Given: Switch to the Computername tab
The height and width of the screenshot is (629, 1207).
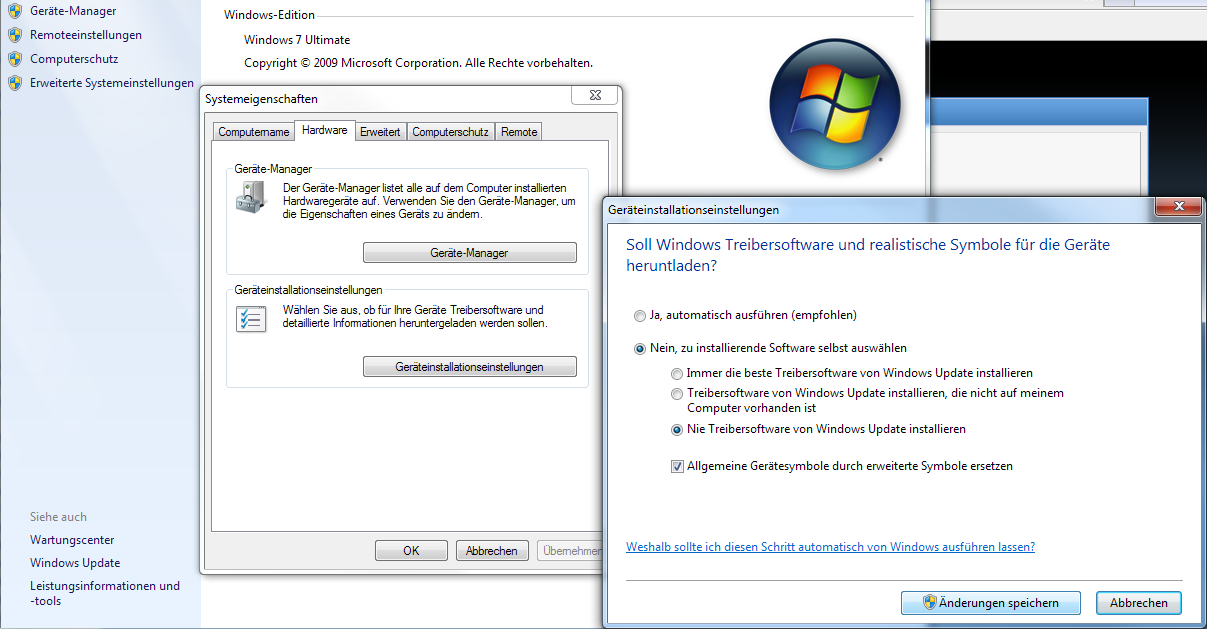Looking at the screenshot, I should click(254, 132).
